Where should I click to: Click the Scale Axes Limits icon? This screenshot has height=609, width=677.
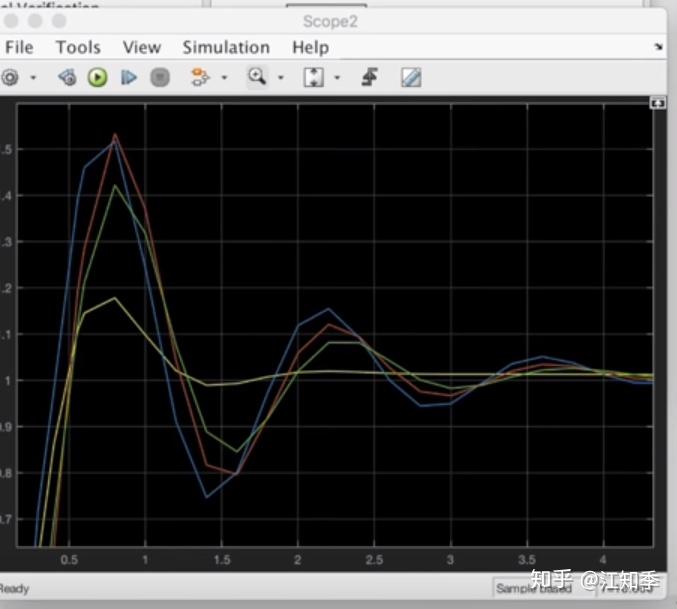click(x=313, y=78)
